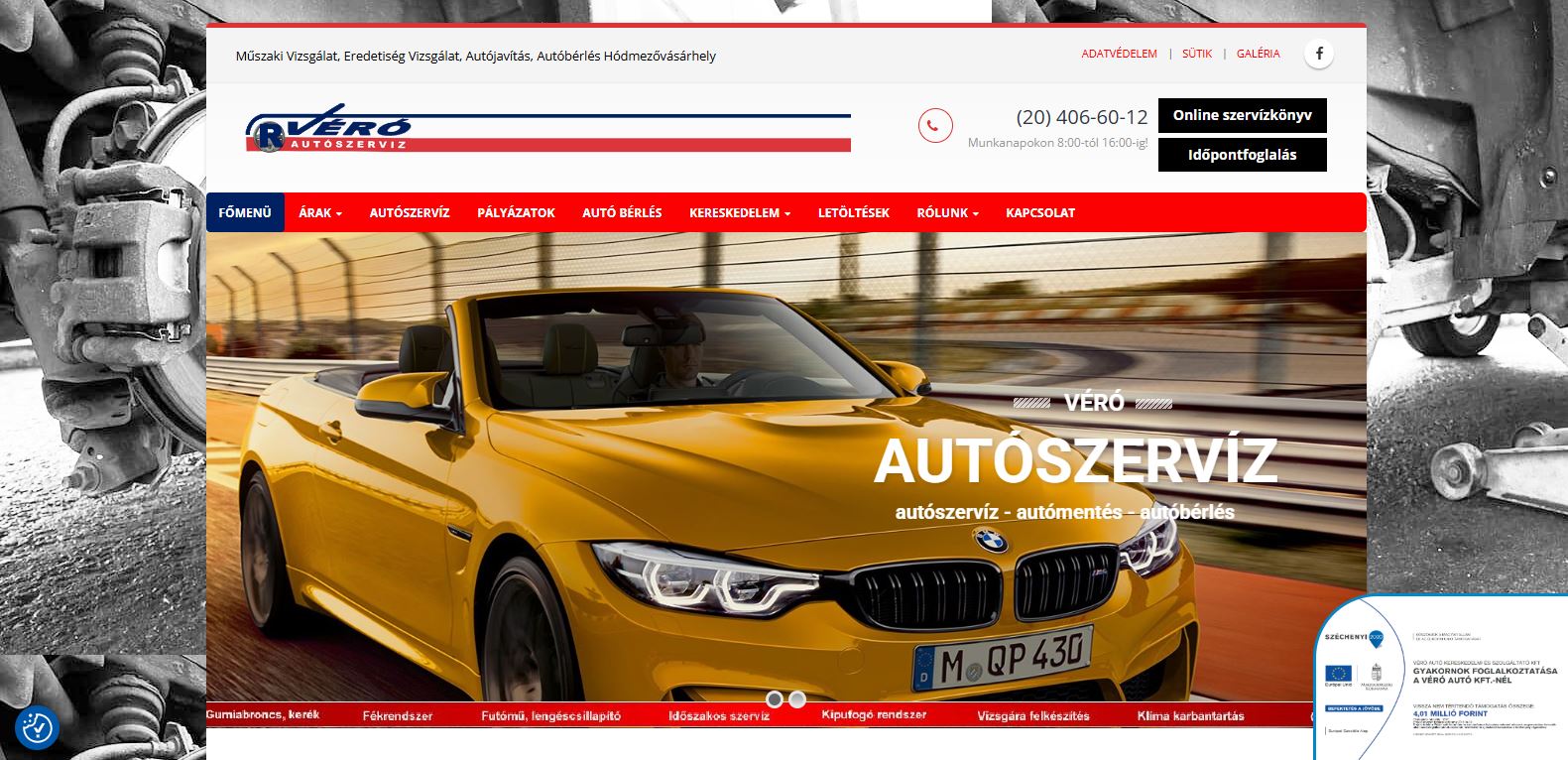
Task: Expand the Kereskedelem dropdown menu
Action: click(x=739, y=212)
